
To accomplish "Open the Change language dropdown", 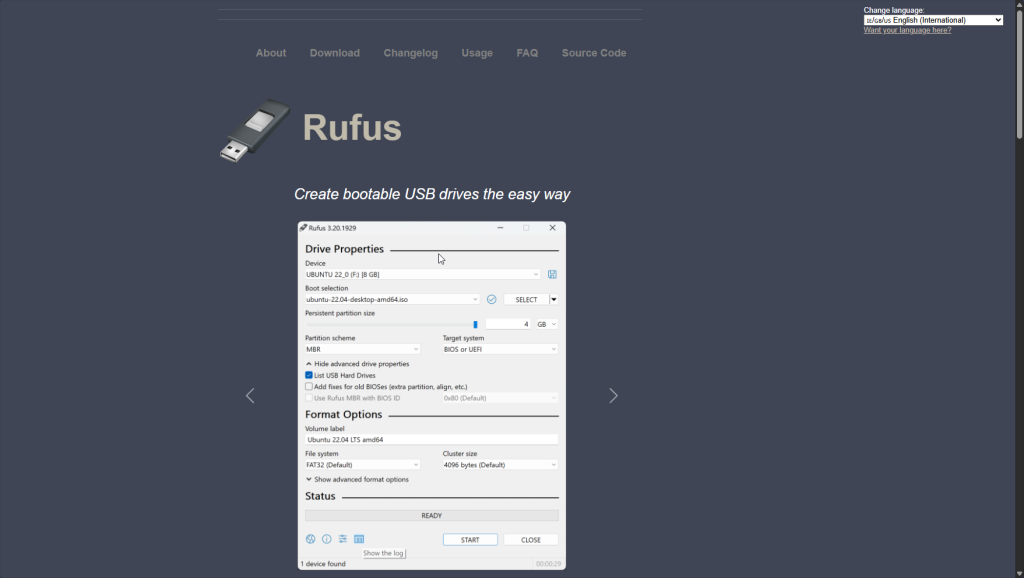I will tap(933, 20).
